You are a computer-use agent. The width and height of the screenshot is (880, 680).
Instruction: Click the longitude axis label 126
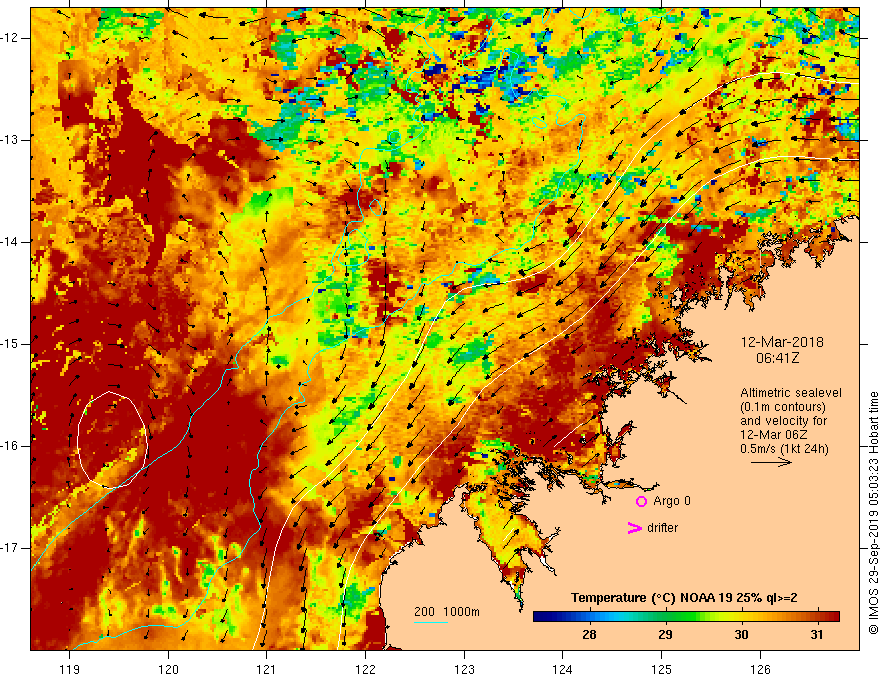[760, 669]
